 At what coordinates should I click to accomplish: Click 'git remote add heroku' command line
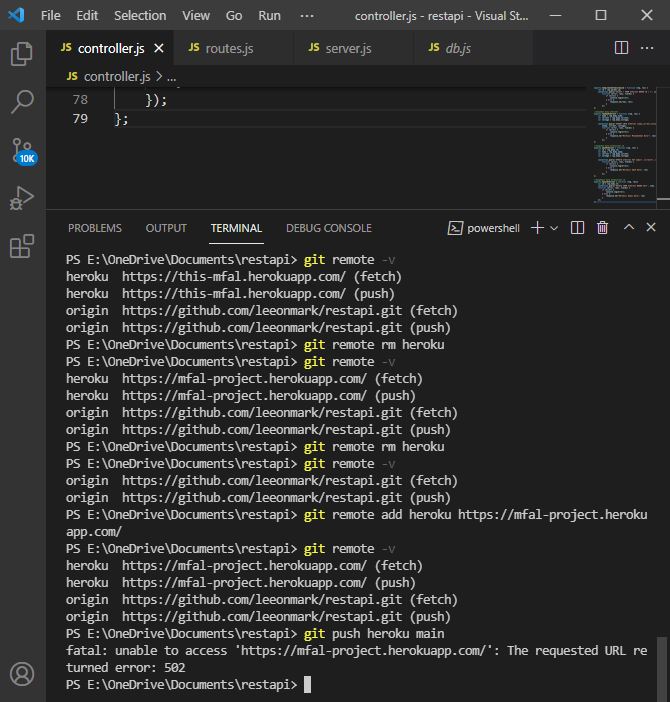pyautogui.click(x=356, y=523)
